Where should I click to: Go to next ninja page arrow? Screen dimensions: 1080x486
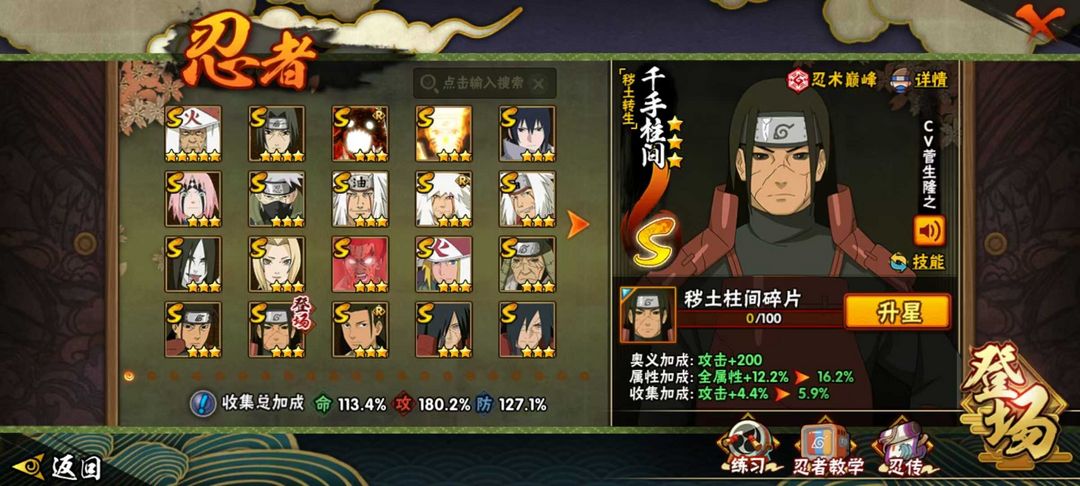click(577, 224)
